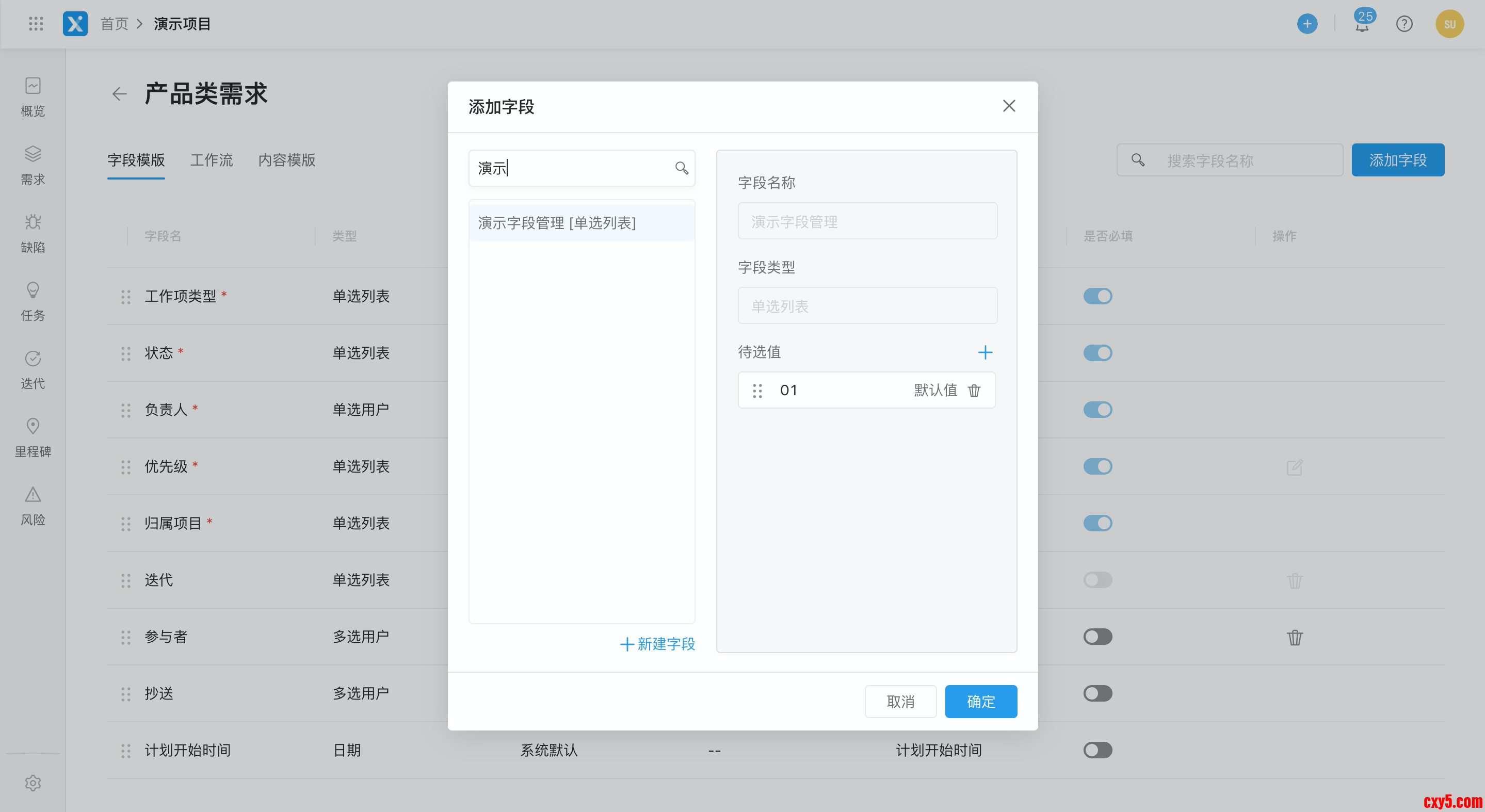Delete option 01 using the trash icon
Viewport: 1485px width, 812px height.
coord(974,391)
